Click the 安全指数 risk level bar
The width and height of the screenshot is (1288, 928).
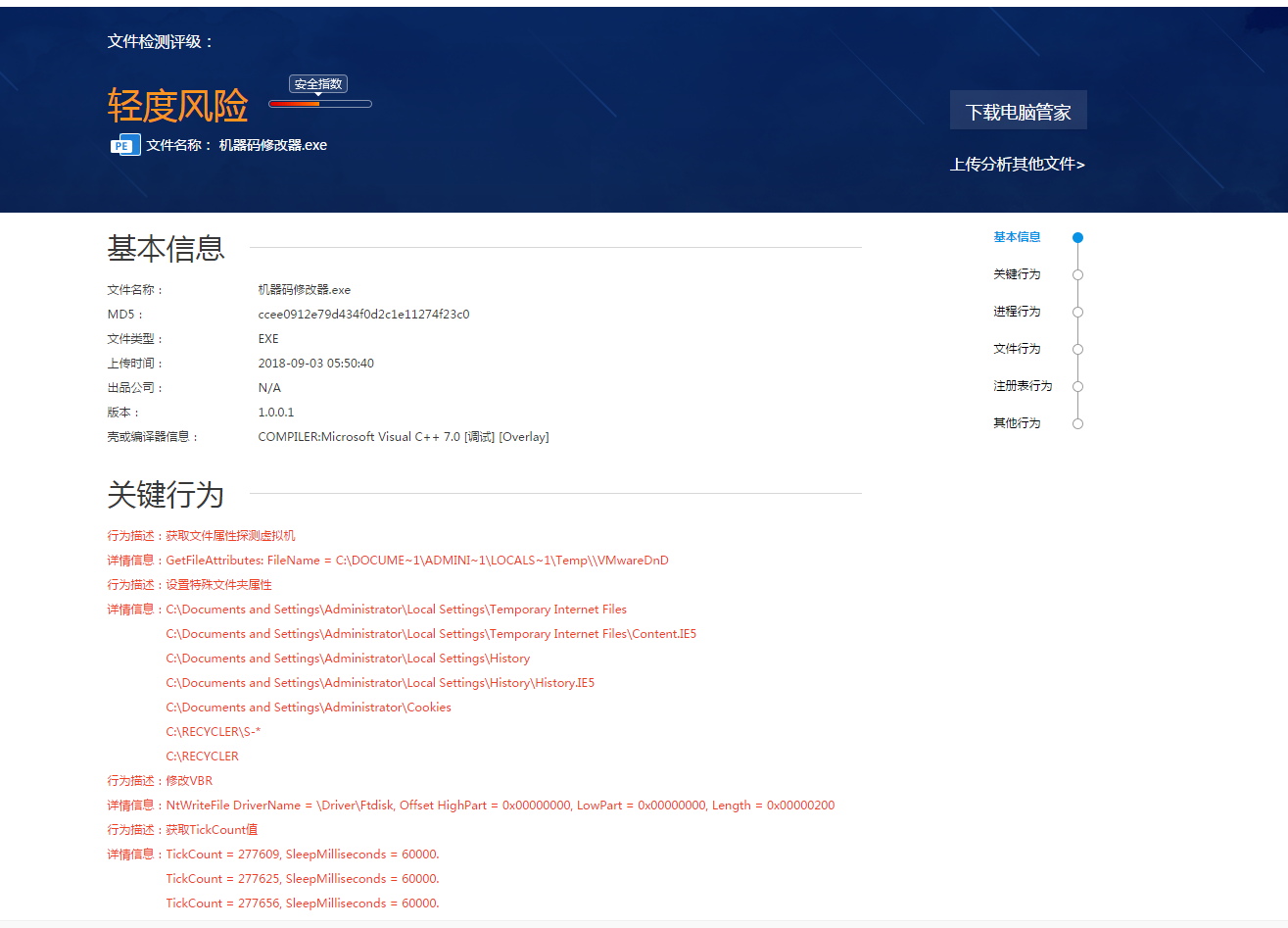point(320,104)
